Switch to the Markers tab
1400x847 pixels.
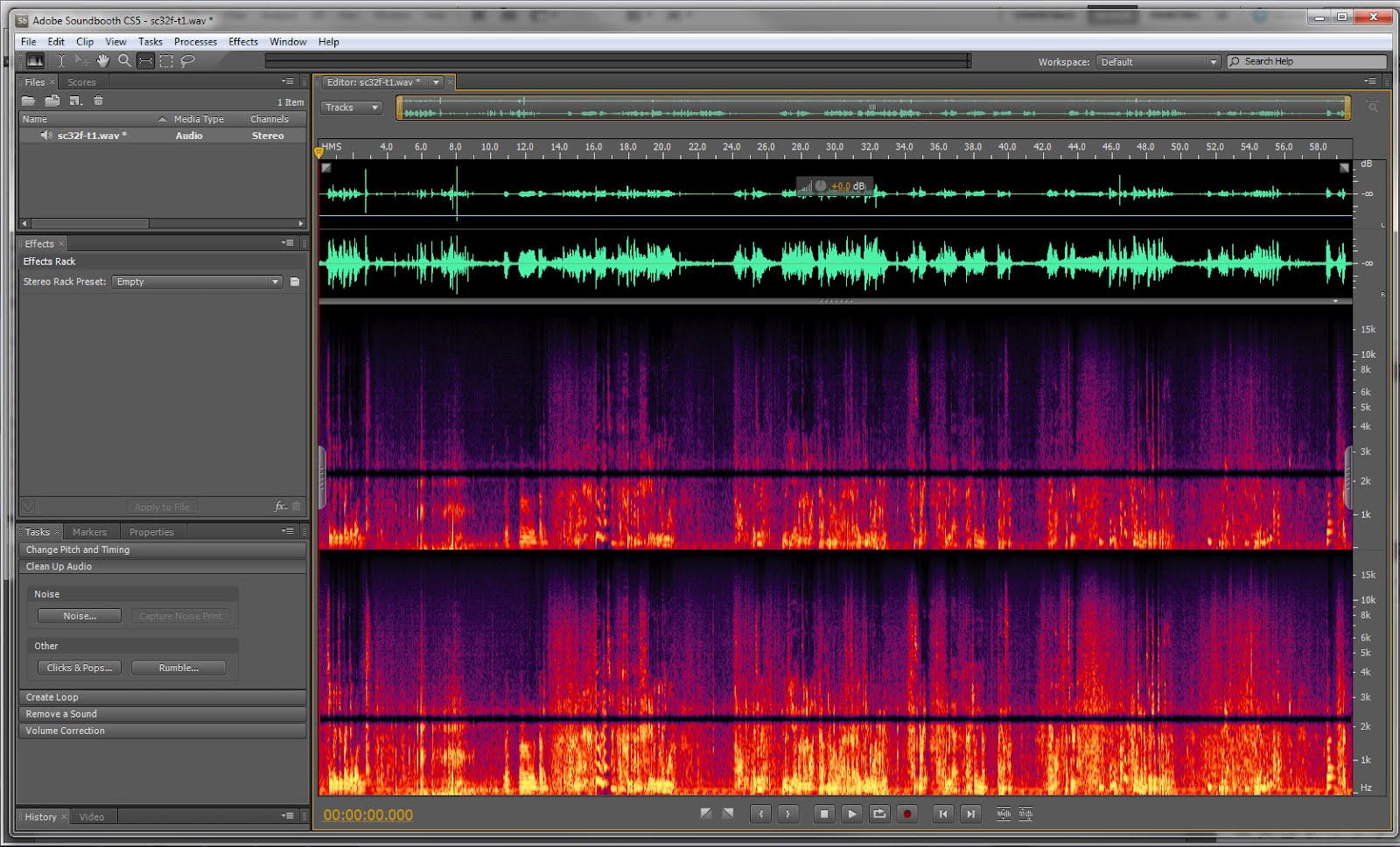tap(89, 532)
